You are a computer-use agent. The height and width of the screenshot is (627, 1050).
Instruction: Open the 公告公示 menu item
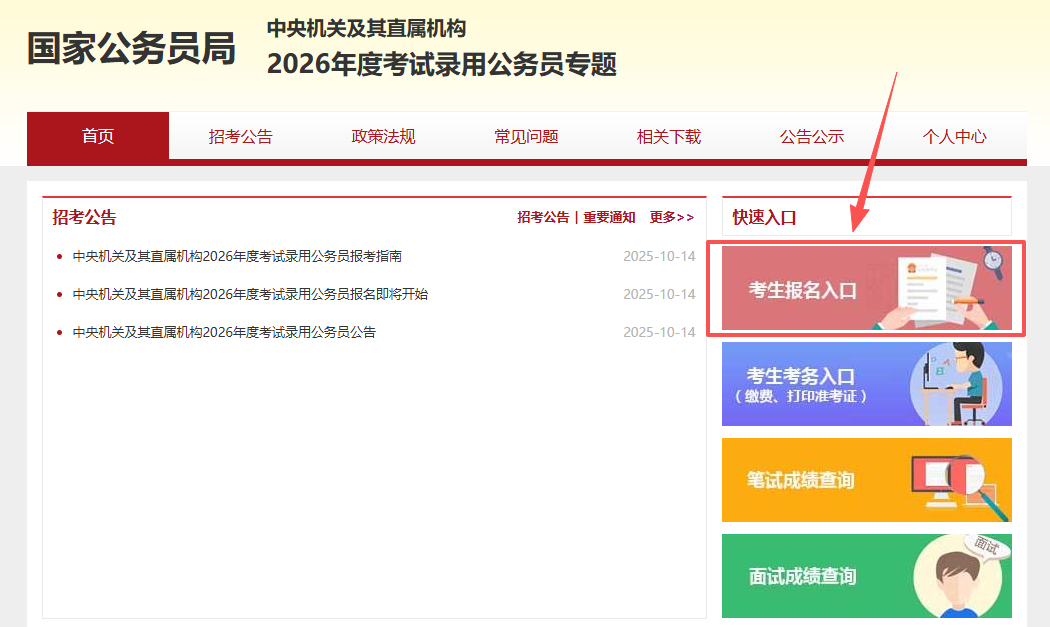point(812,137)
